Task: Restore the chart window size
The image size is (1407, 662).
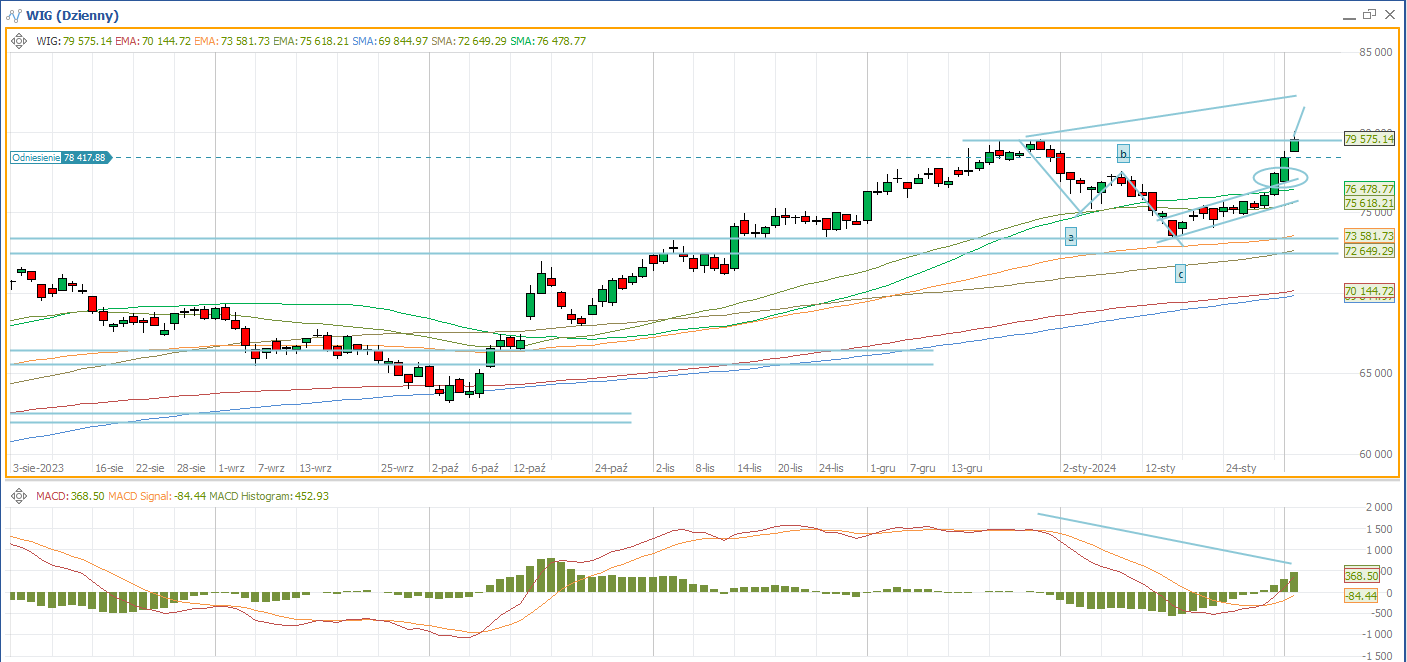Action: click(x=1367, y=14)
